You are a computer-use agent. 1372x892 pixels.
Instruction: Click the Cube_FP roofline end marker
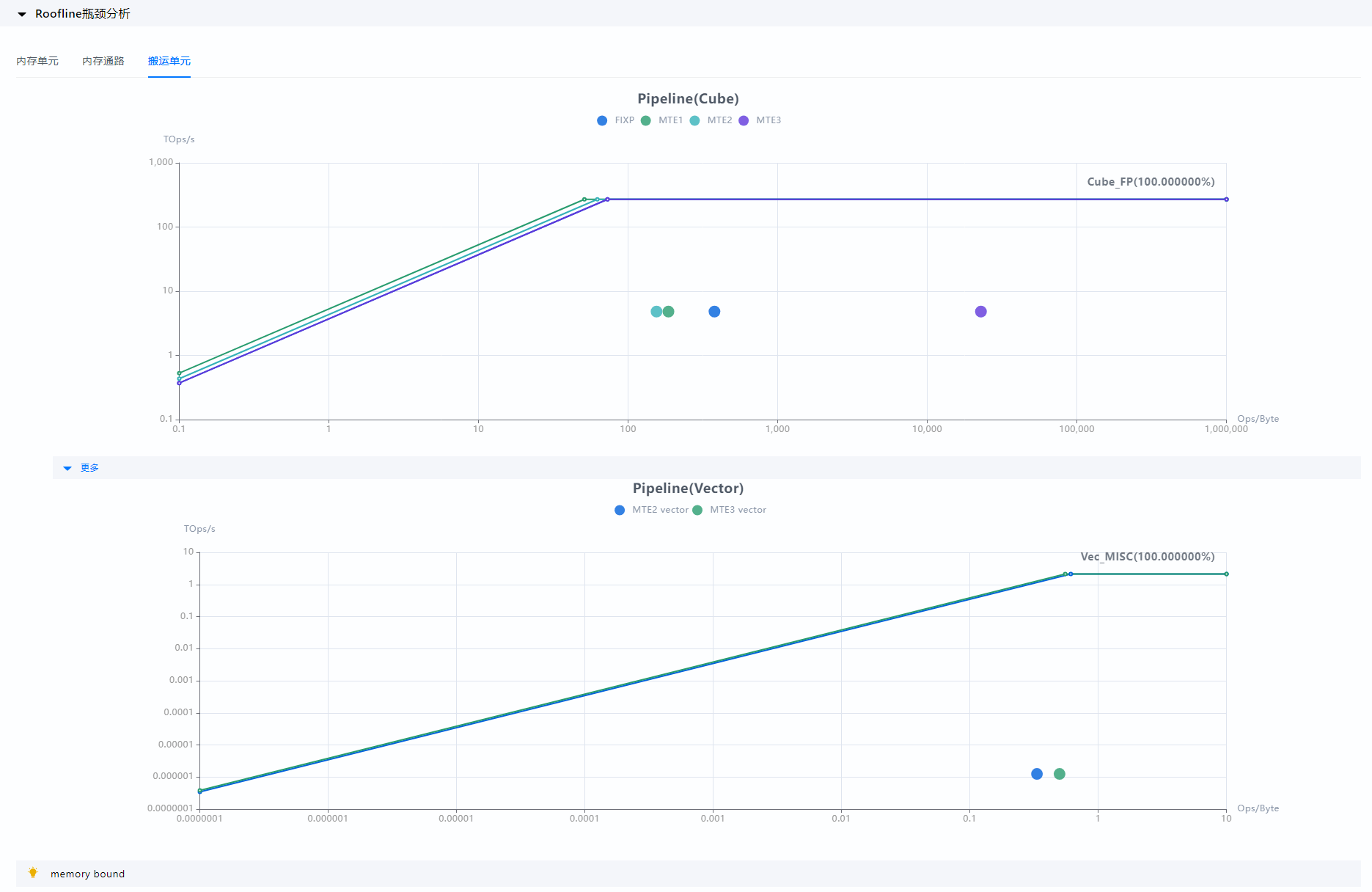tap(1226, 200)
